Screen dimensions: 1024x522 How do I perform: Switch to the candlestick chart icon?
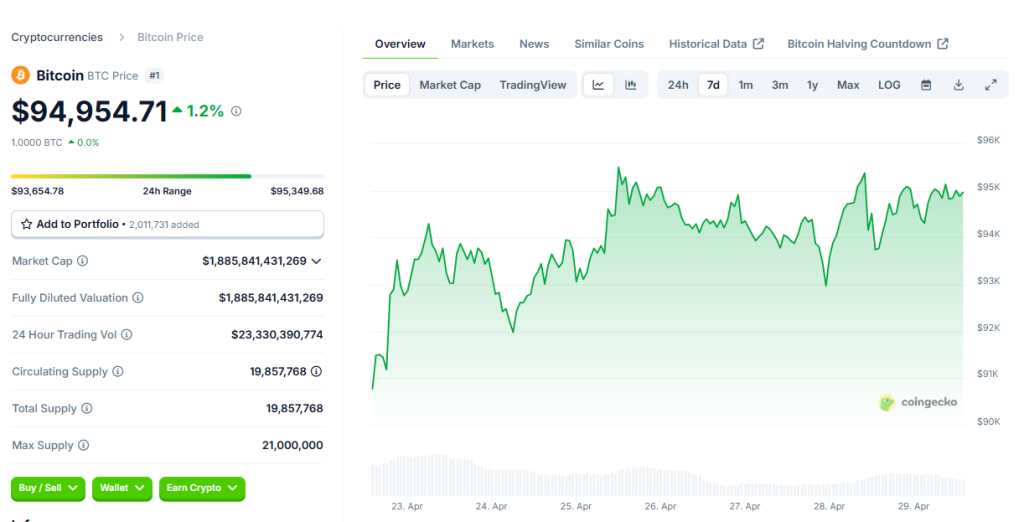[x=631, y=85]
